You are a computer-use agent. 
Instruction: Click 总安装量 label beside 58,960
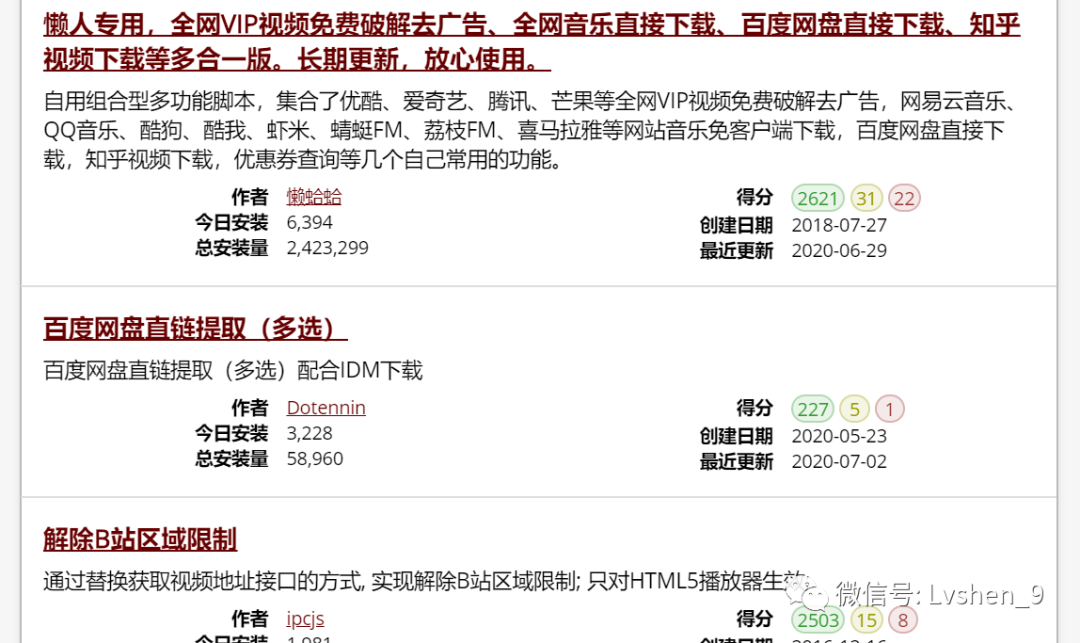(x=231, y=458)
